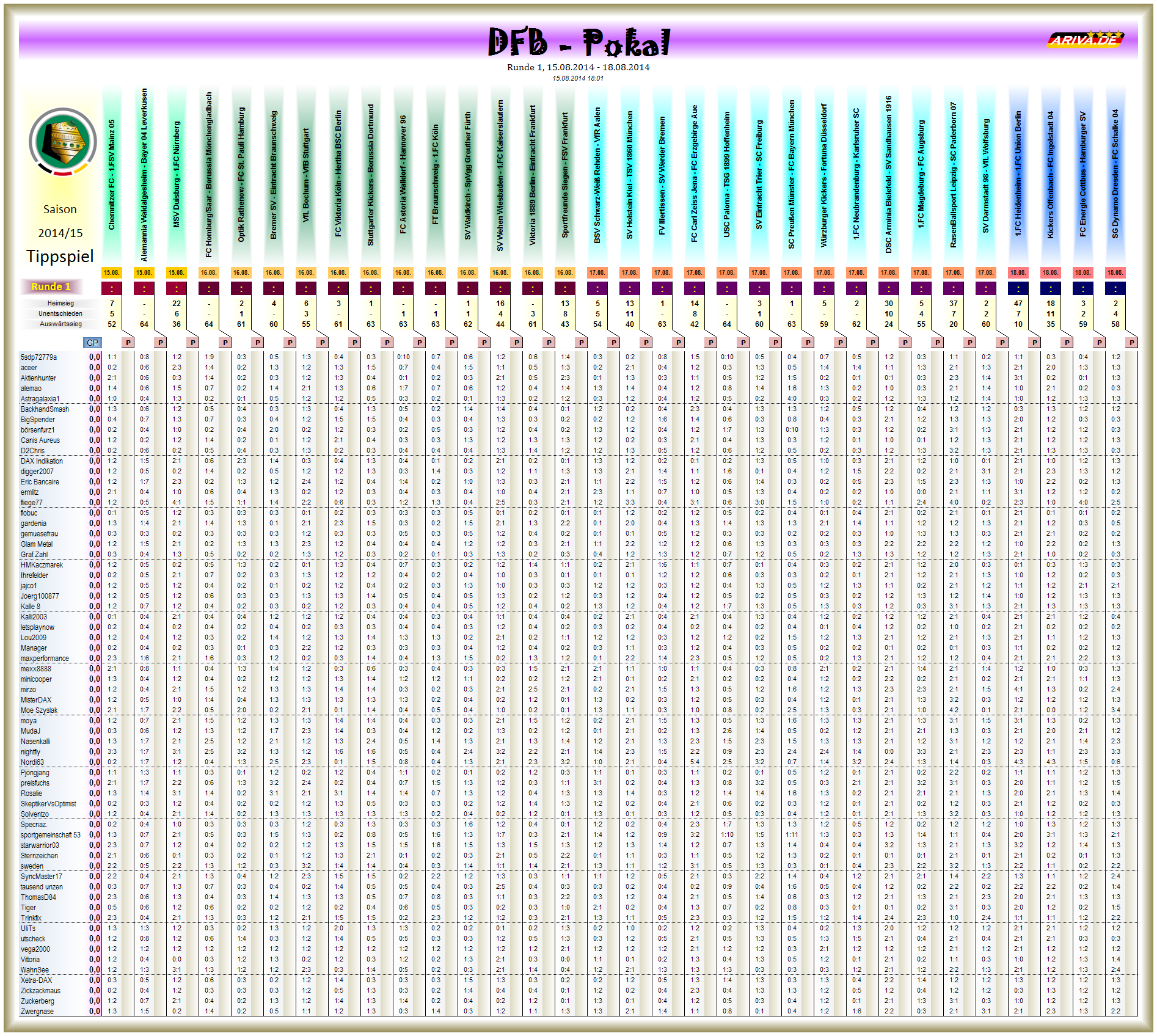The image size is (1157, 1036).
Task: Select the 'Runde 1' label
Action: click(x=51, y=286)
